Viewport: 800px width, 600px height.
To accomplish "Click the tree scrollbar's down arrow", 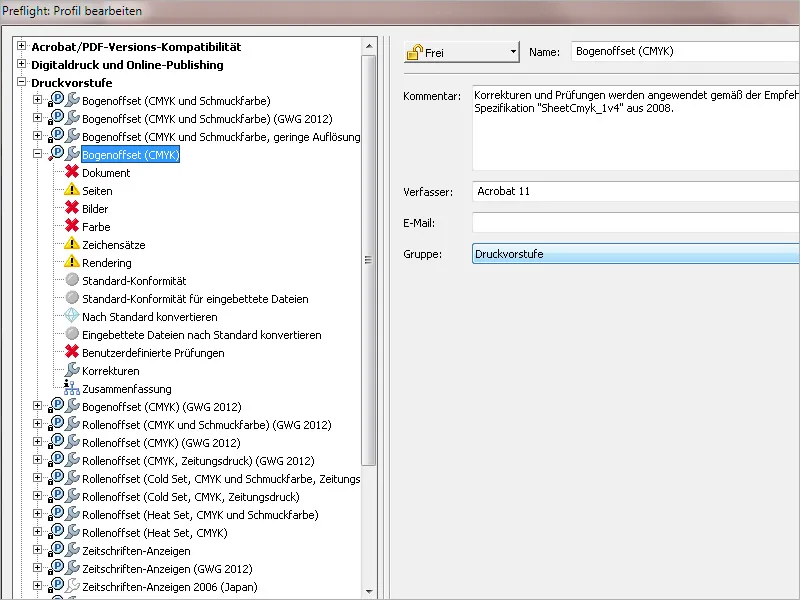I will pos(371,591).
